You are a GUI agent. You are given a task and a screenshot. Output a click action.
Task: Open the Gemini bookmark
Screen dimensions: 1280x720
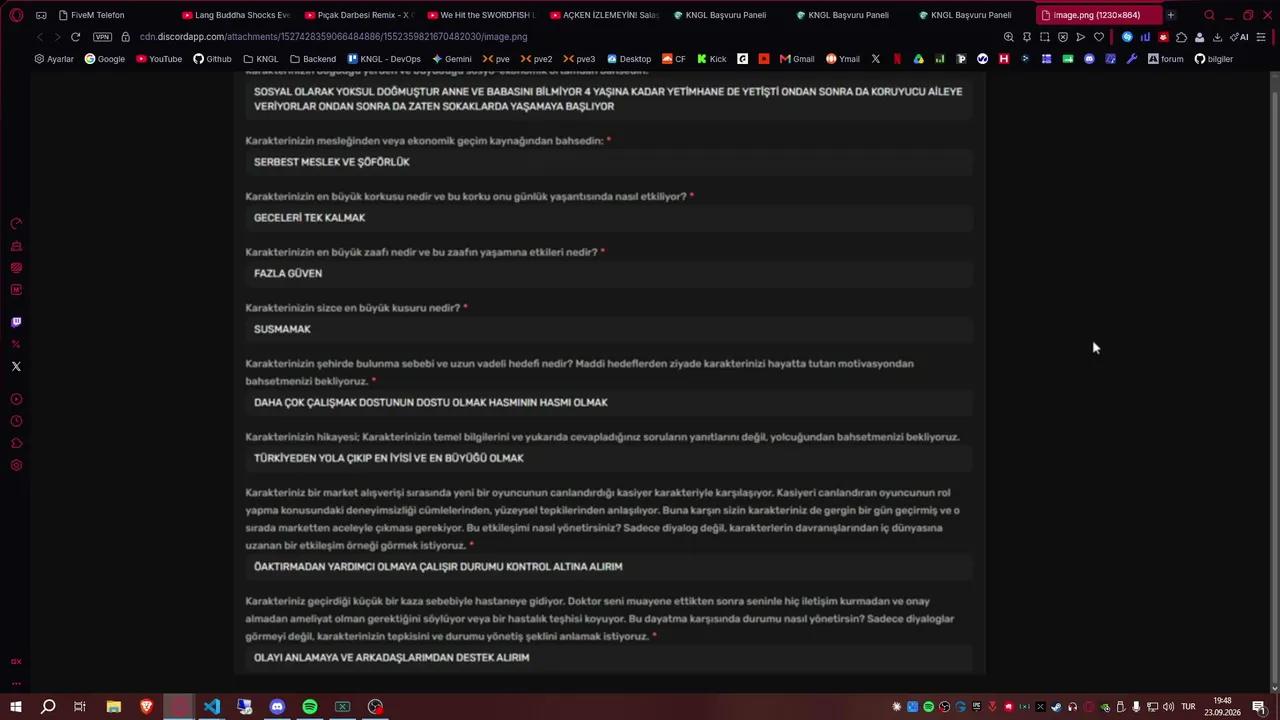(451, 59)
